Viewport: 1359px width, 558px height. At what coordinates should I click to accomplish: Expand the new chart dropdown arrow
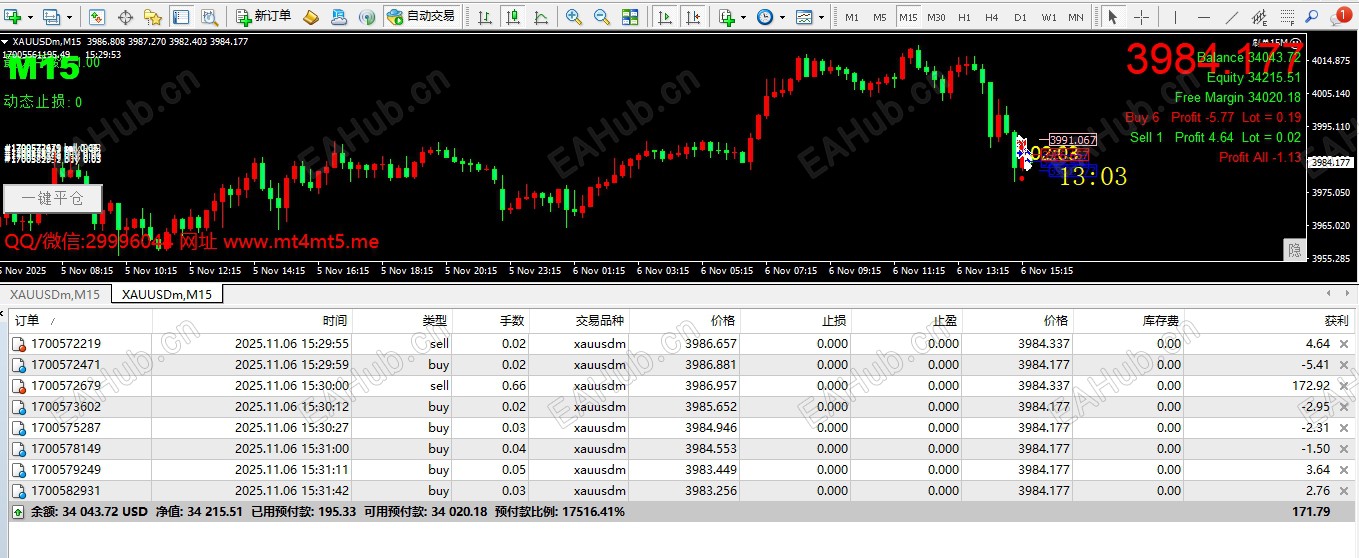click(30, 17)
